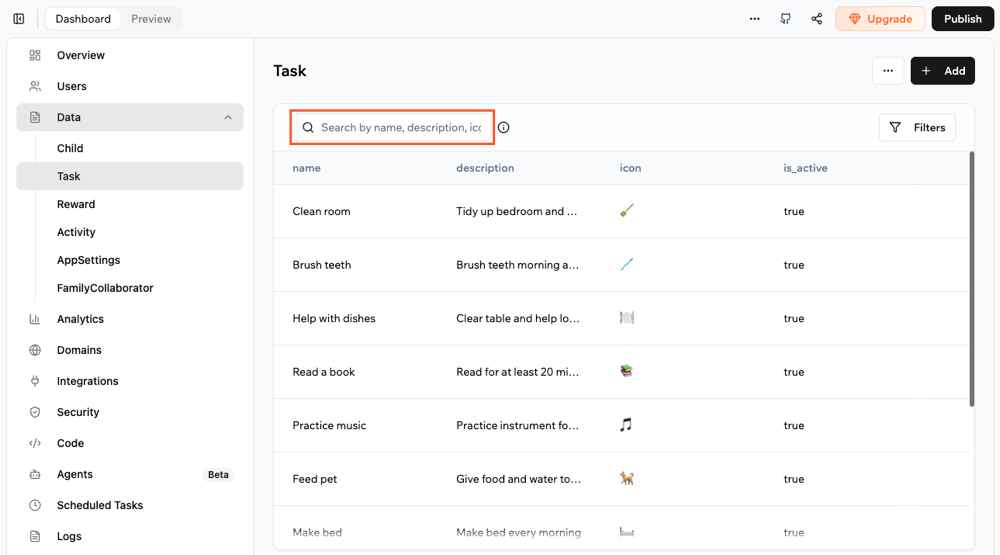Click the Add button
1000x555 pixels.
click(942, 71)
